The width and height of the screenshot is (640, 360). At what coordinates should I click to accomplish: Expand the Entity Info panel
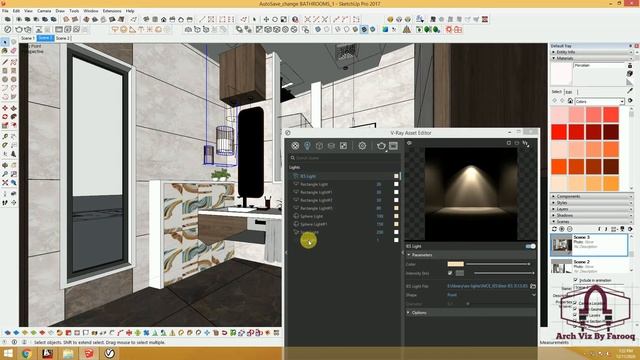click(591, 52)
